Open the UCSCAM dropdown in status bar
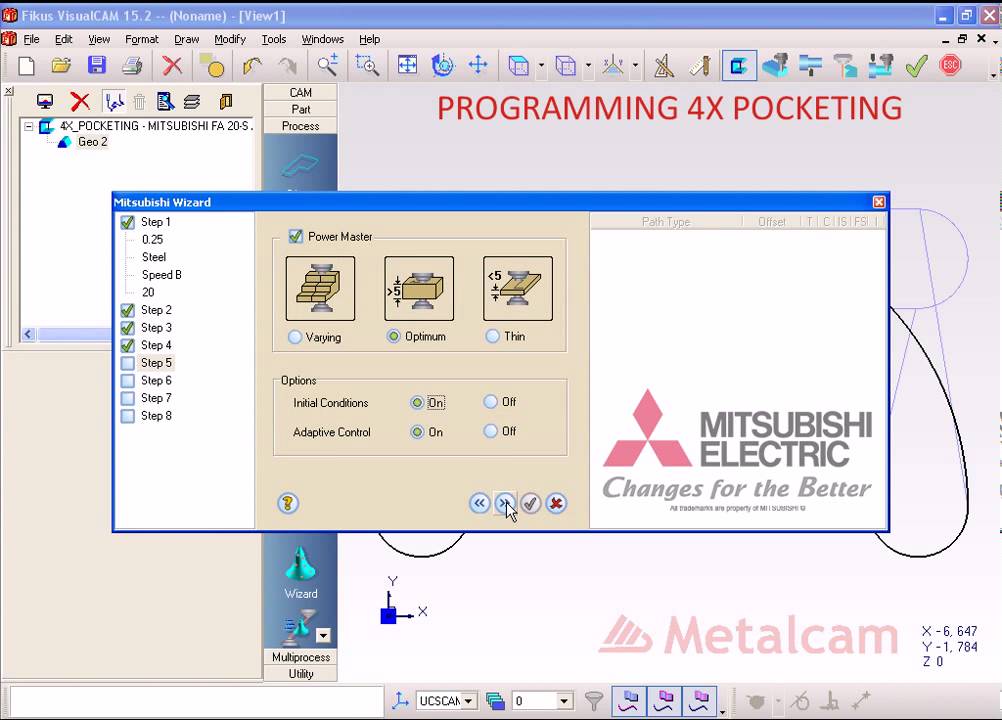 pyautogui.click(x=468, y=701)
